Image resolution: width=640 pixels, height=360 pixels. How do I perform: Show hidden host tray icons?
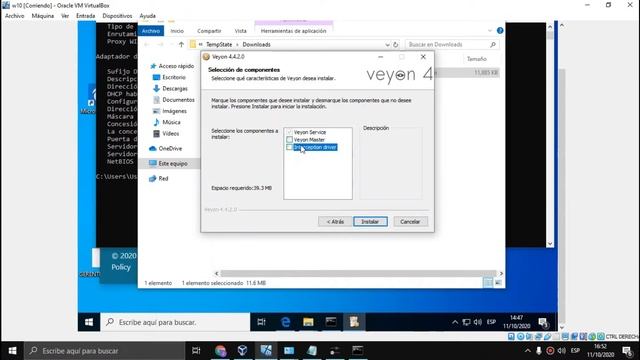click(x=528, y=351)
